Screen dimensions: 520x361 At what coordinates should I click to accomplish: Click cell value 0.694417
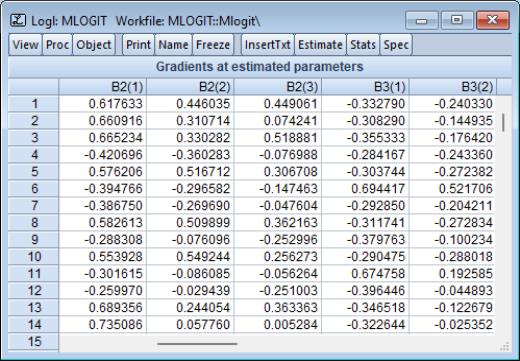pyautogui.click(x=378, y=189)
